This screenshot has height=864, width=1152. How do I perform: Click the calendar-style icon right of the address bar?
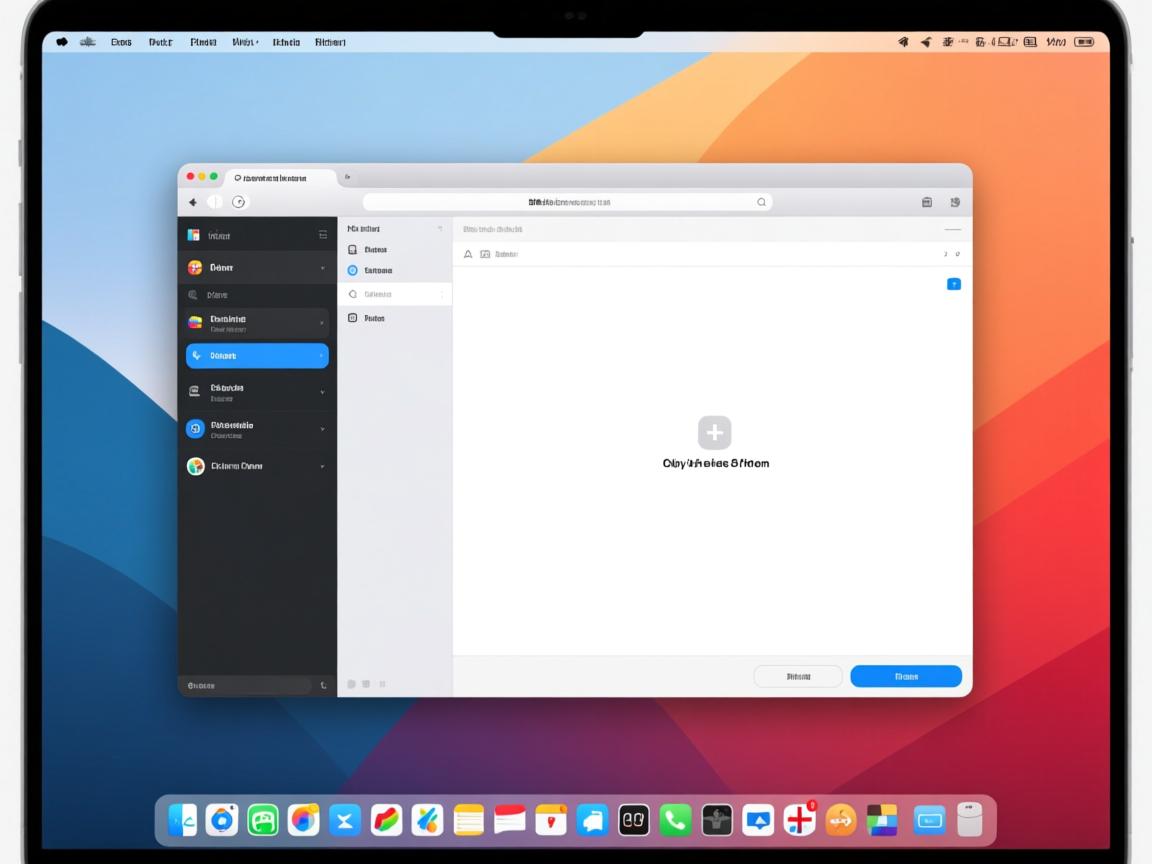[927, 202]
